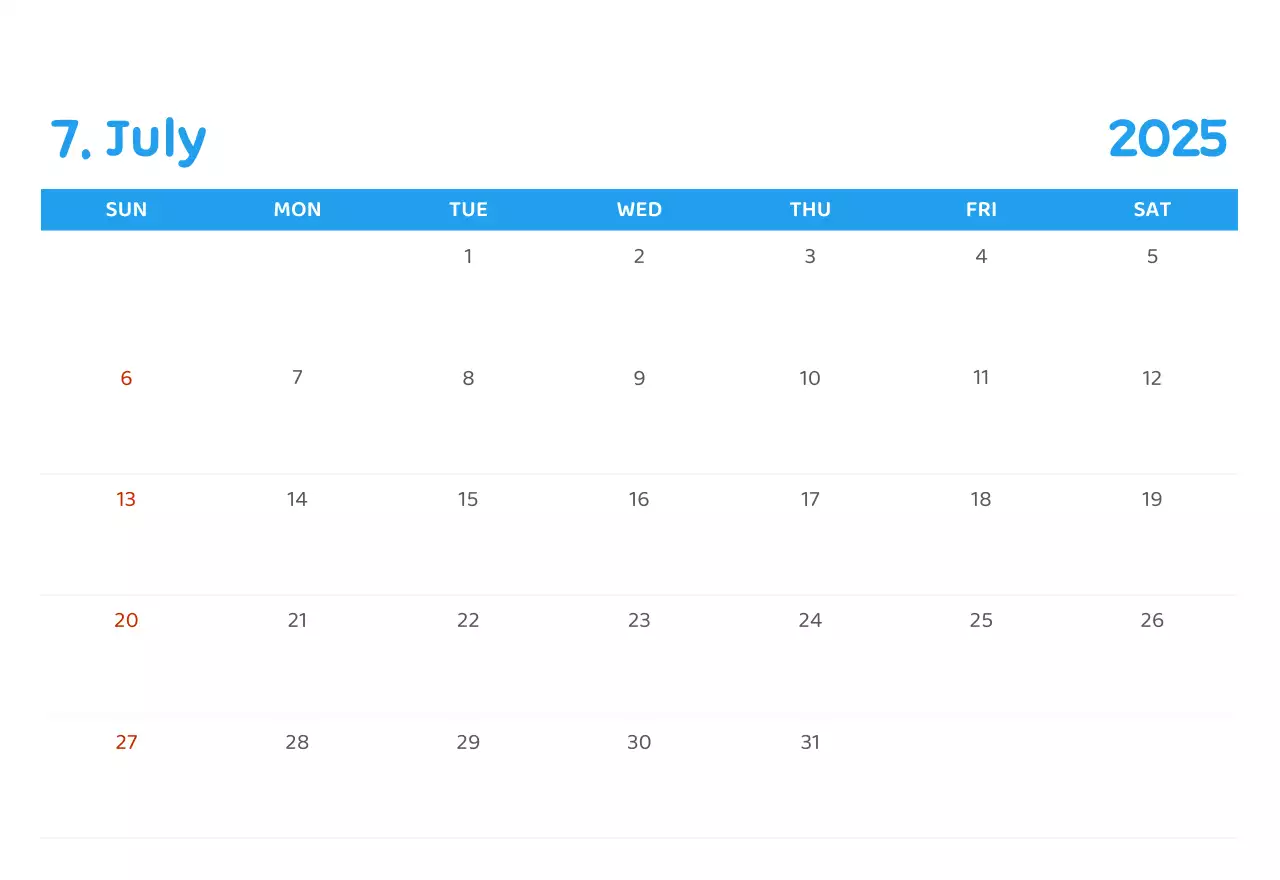Choose date 9 in Wednesday column
Viewport: 1280px width, 880px height.
coord(639,379)
